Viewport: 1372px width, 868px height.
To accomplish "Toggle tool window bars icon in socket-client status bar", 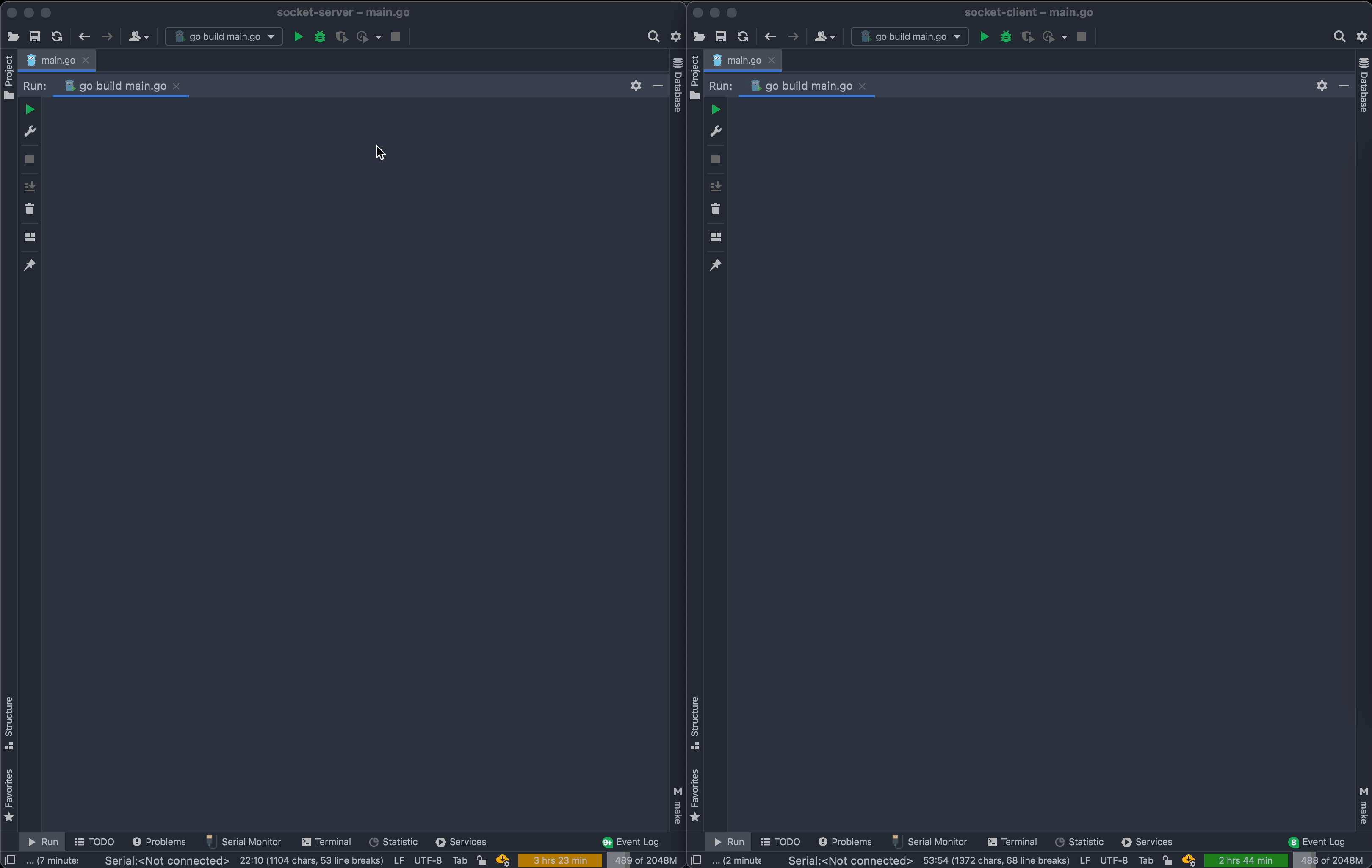I will click(696, 860).
